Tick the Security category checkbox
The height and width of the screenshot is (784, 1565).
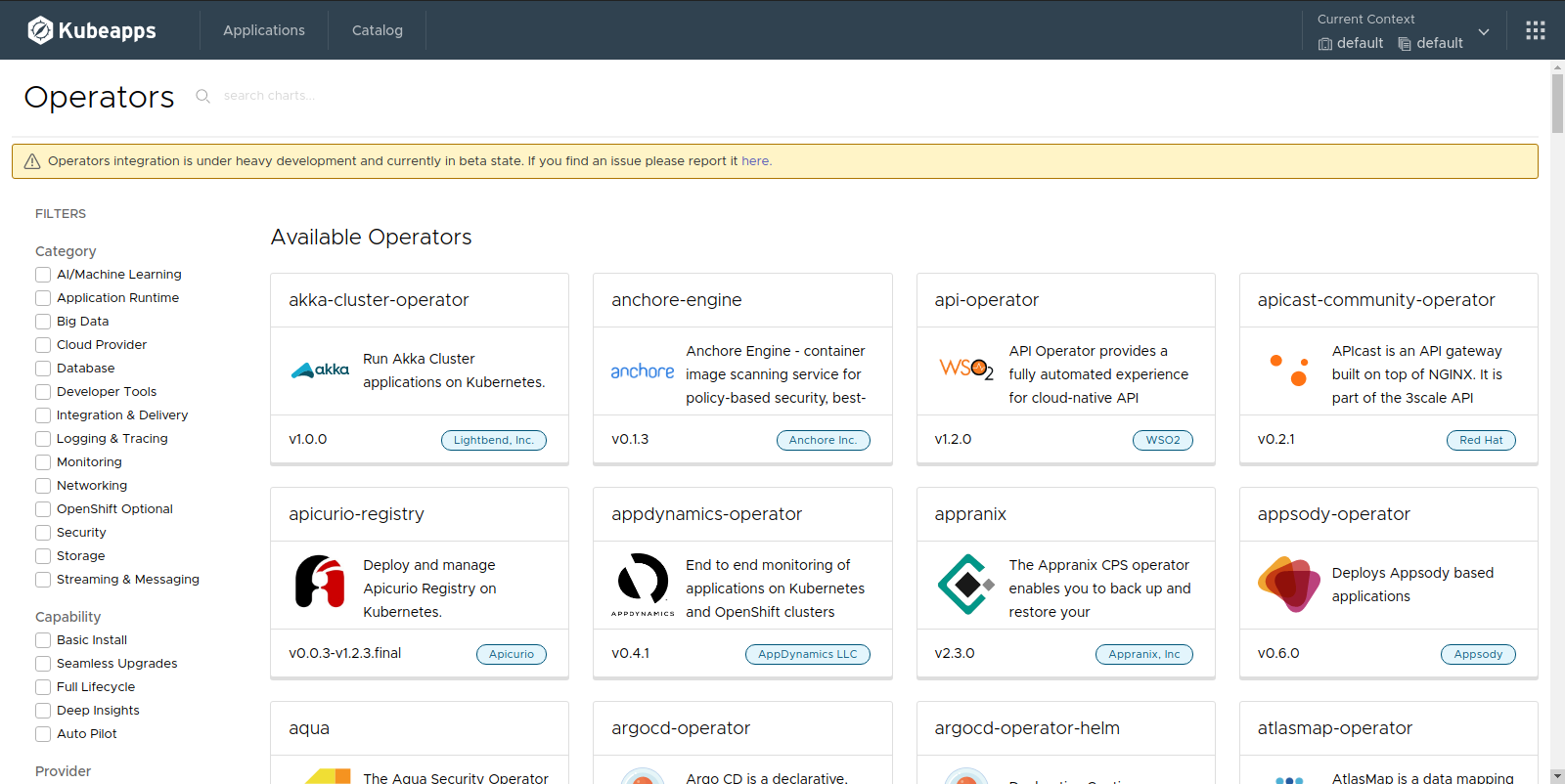click(43, 533)
